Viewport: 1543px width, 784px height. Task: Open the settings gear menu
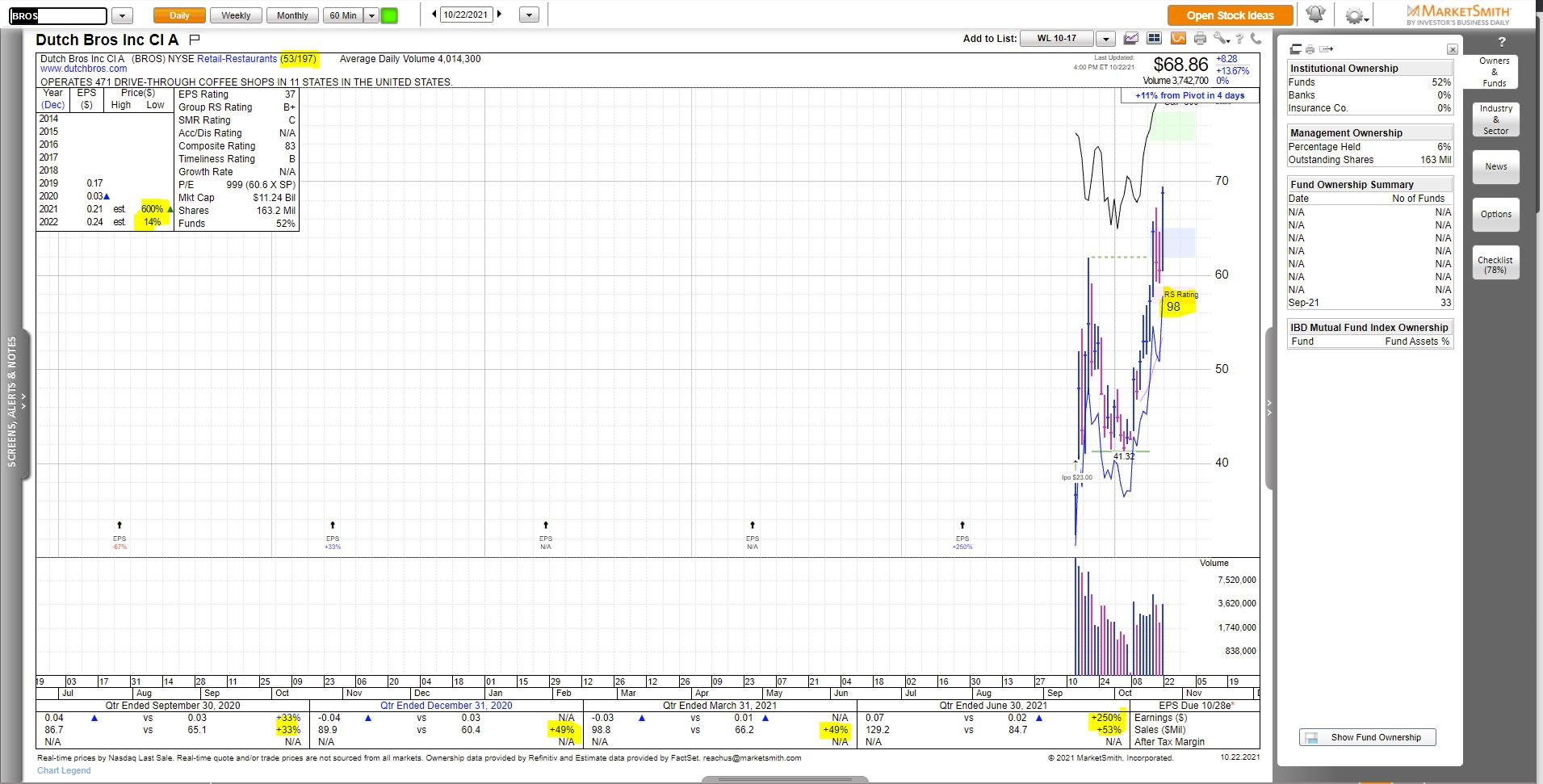click(1354, 15)
